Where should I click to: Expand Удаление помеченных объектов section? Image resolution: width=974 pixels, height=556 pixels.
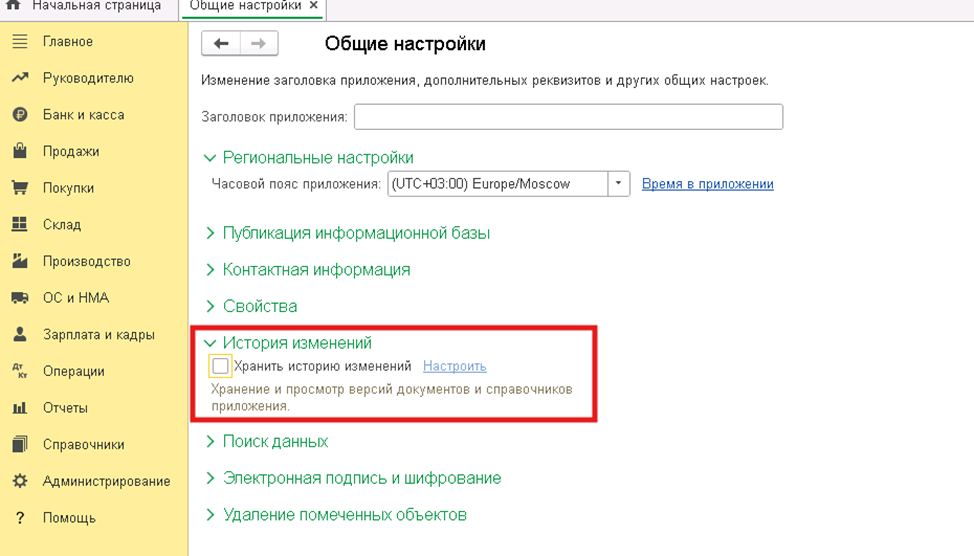(x=210, y=514)
